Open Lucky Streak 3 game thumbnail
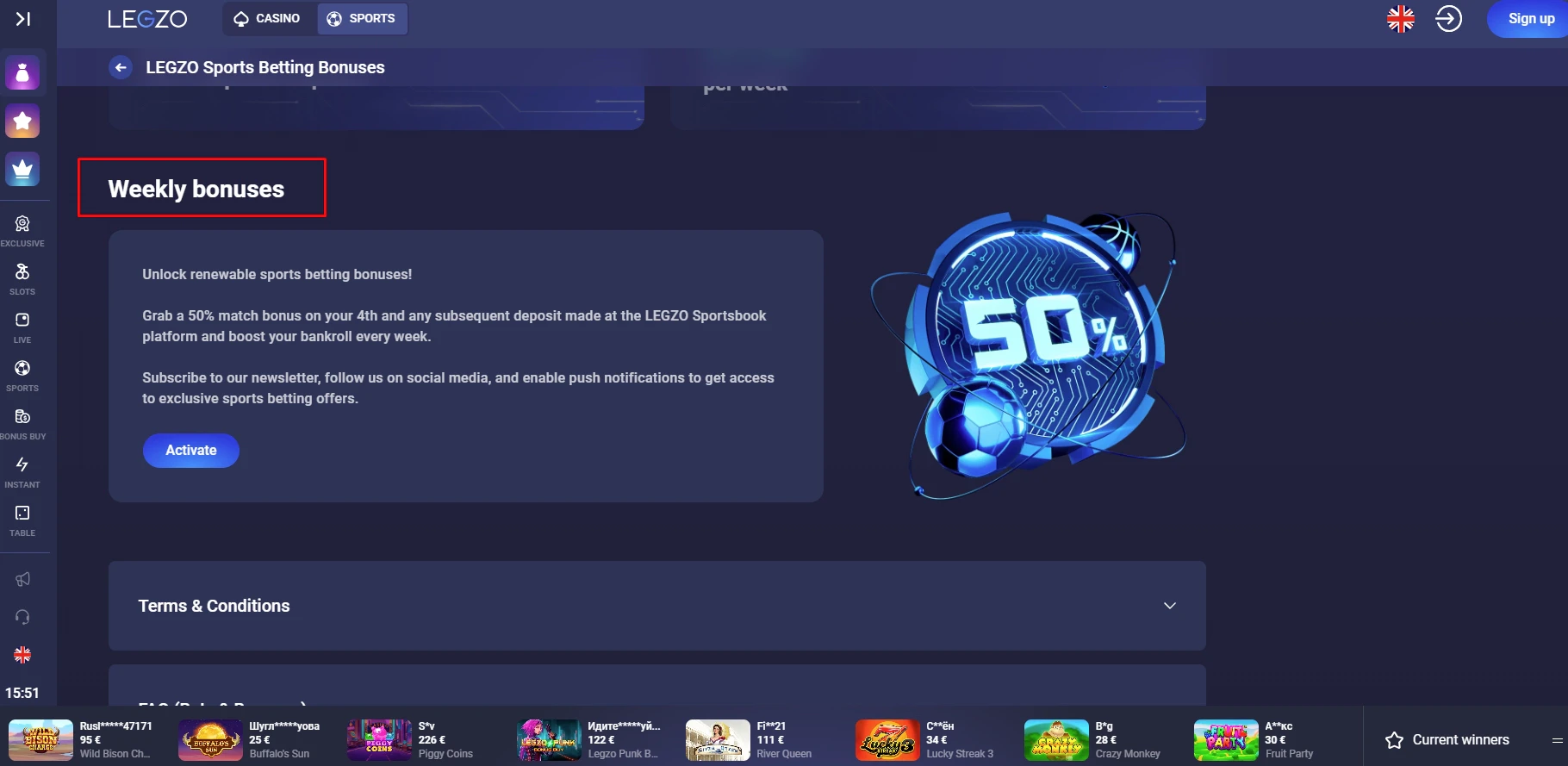Screen dimensions: 1568x766 (x=887, y=740)
